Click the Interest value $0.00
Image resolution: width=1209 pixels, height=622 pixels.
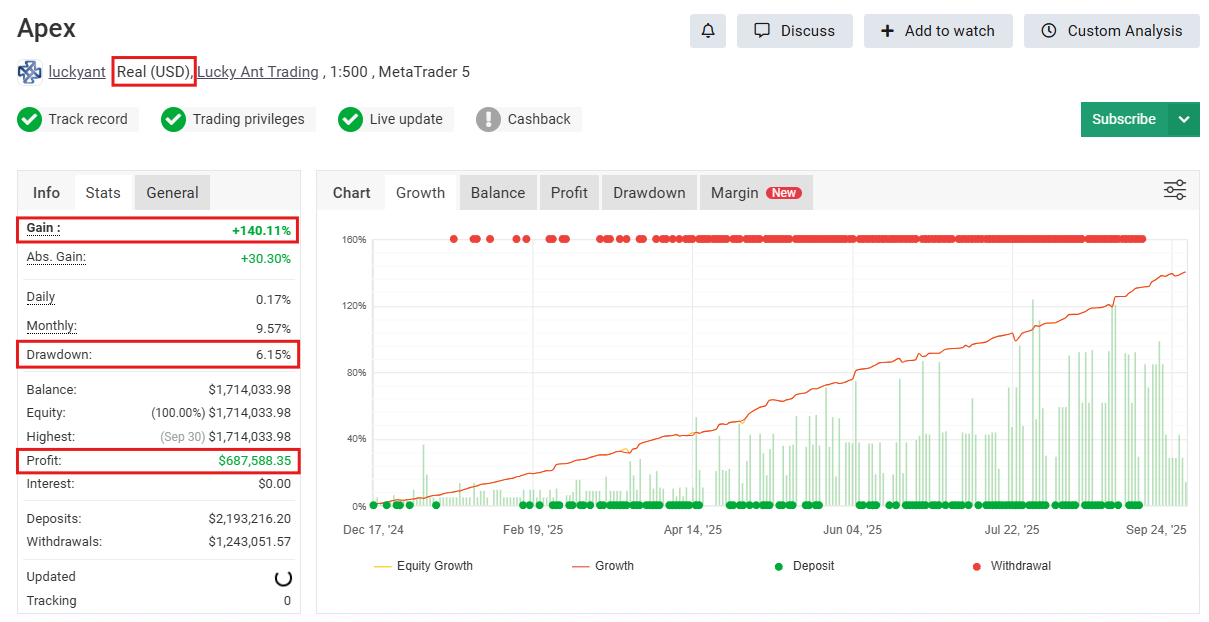[x=275, y=484]
